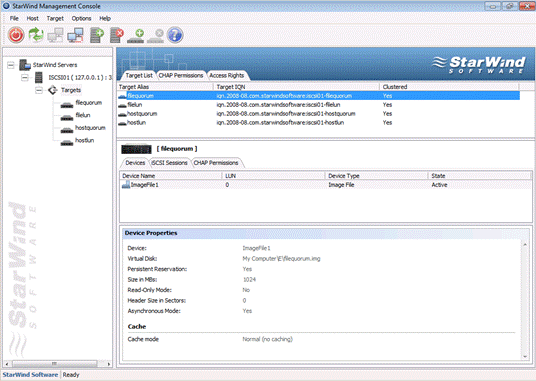
Task: Select the filelun row in target list
Action: point(318,105)
